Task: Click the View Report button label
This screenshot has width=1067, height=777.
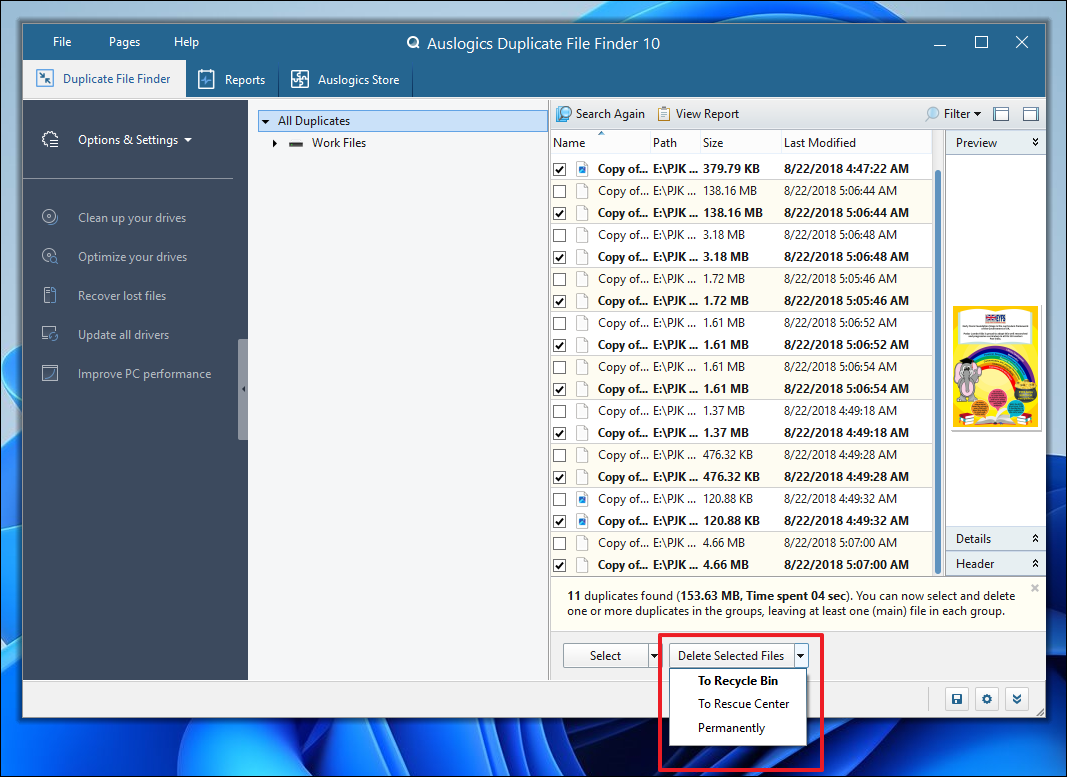Action: pyautogui.click(x=707, y=114)
